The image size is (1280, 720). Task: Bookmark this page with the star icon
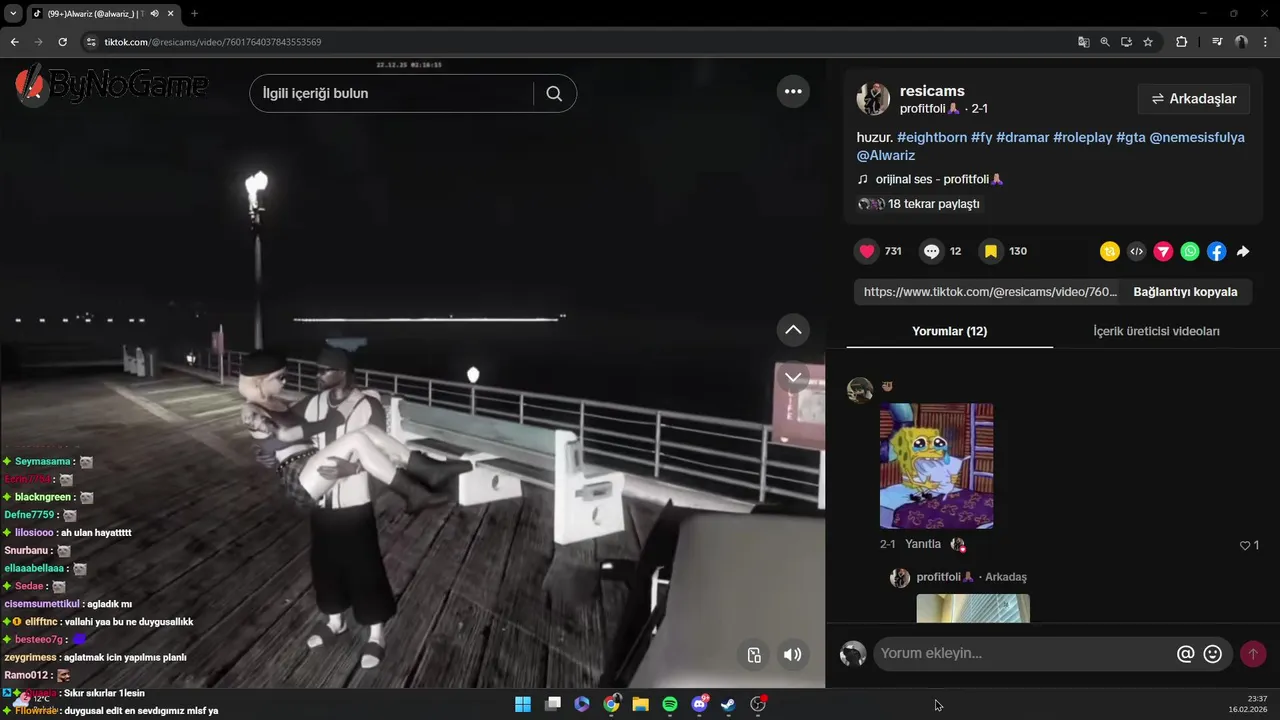1148,42
